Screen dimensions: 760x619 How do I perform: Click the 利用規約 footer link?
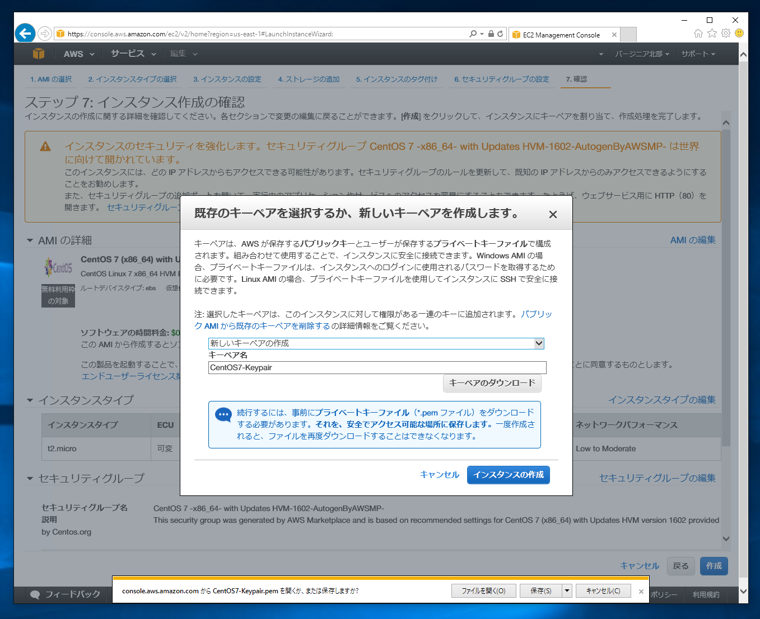pos(706,595)
